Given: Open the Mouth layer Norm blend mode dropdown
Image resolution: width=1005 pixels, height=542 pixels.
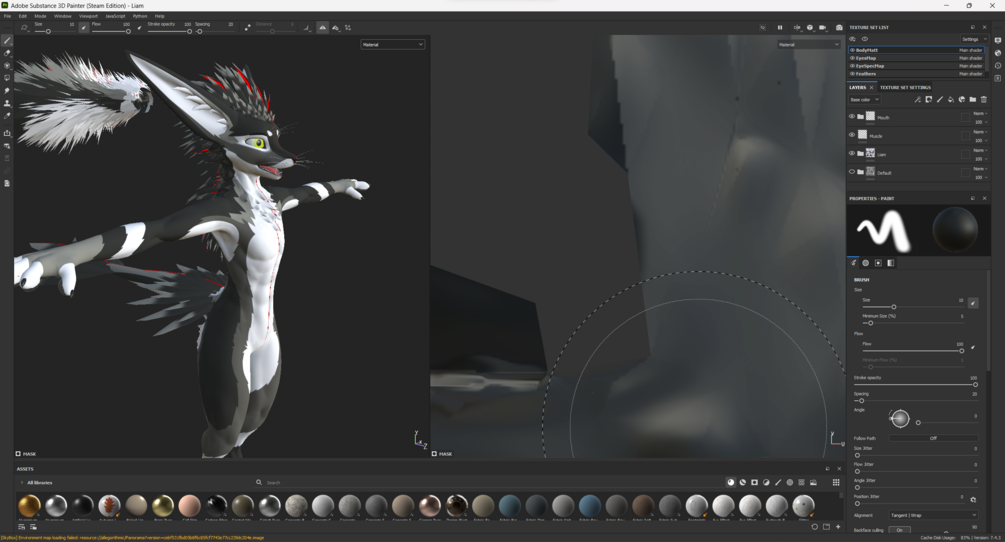Looking at the screenshot, I should (980, 113).
